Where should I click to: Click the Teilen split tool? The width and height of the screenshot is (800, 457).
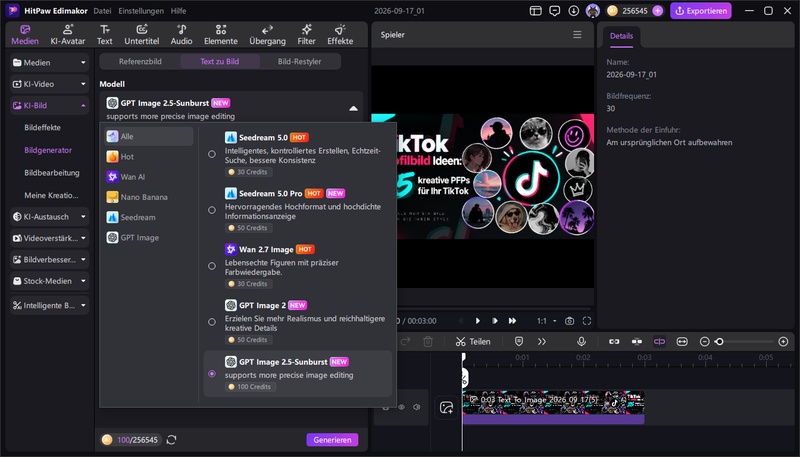pos(473,342)
